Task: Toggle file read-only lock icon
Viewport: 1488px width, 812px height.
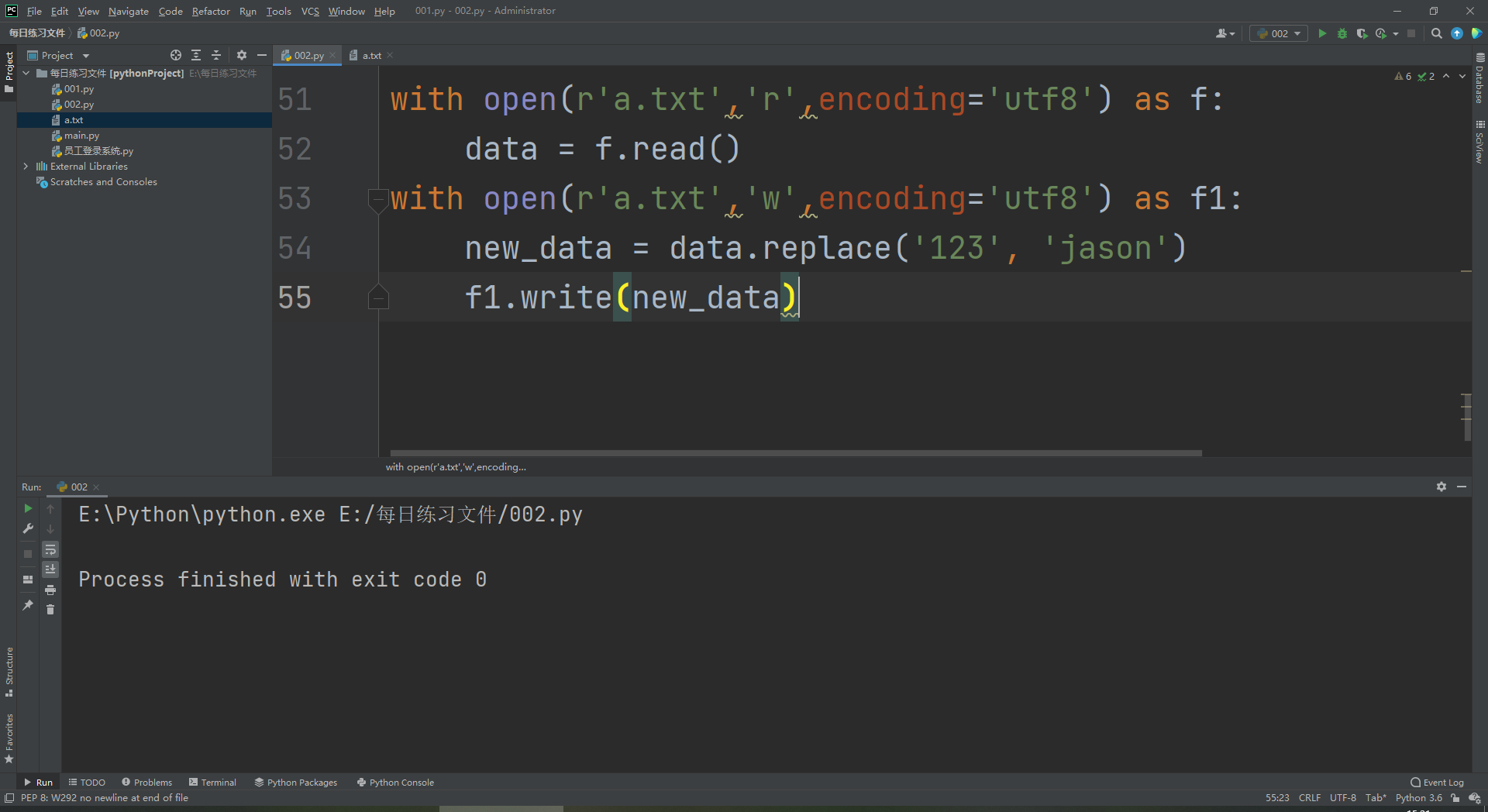Action: (x=1455, y=798)
